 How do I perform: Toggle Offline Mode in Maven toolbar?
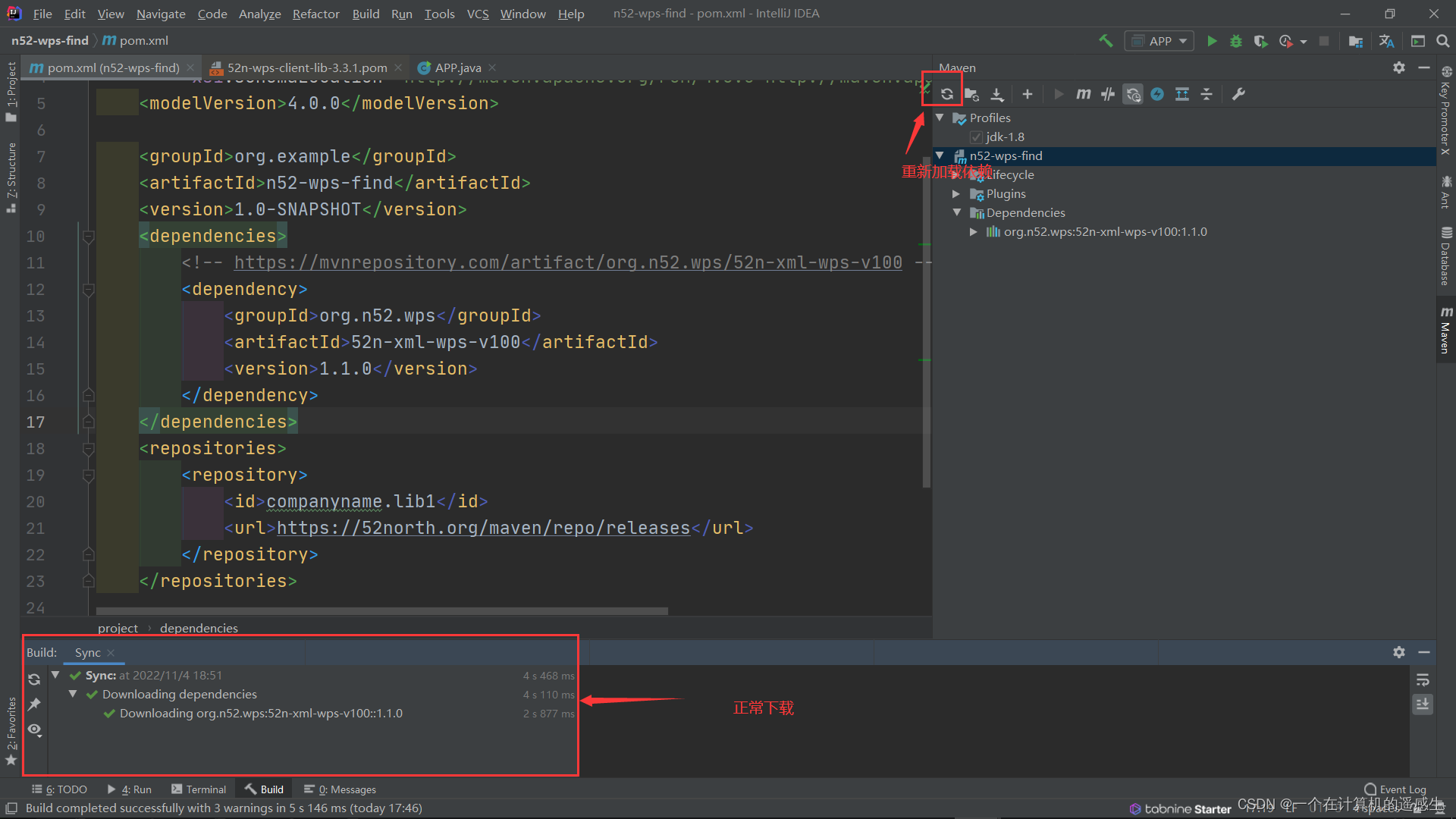pos(1108,94)
